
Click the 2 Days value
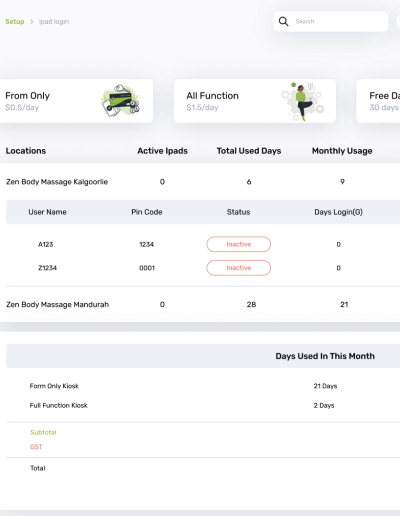pos(324,405)
